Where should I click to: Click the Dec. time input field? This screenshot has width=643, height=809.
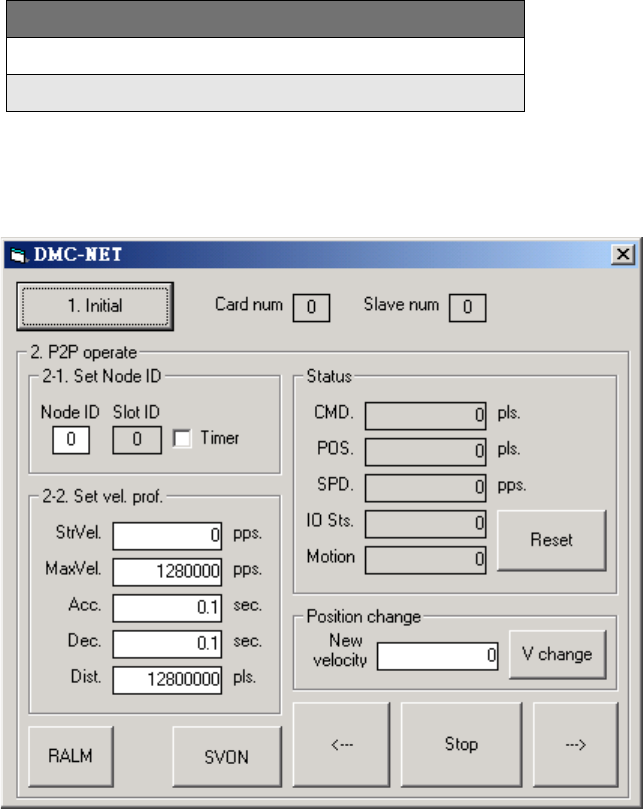point(167,644)
